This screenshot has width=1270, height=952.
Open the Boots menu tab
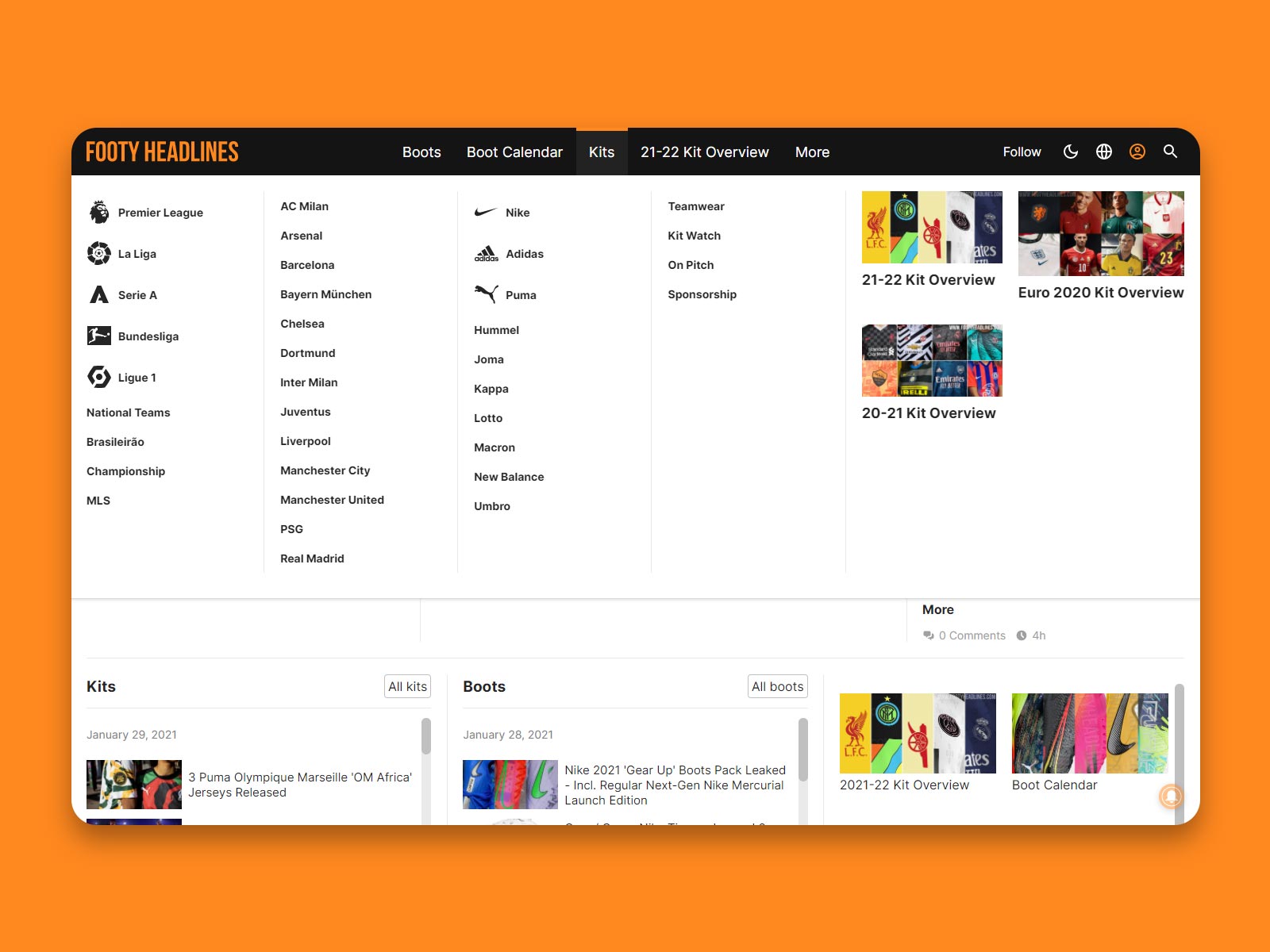pos(421,152)
